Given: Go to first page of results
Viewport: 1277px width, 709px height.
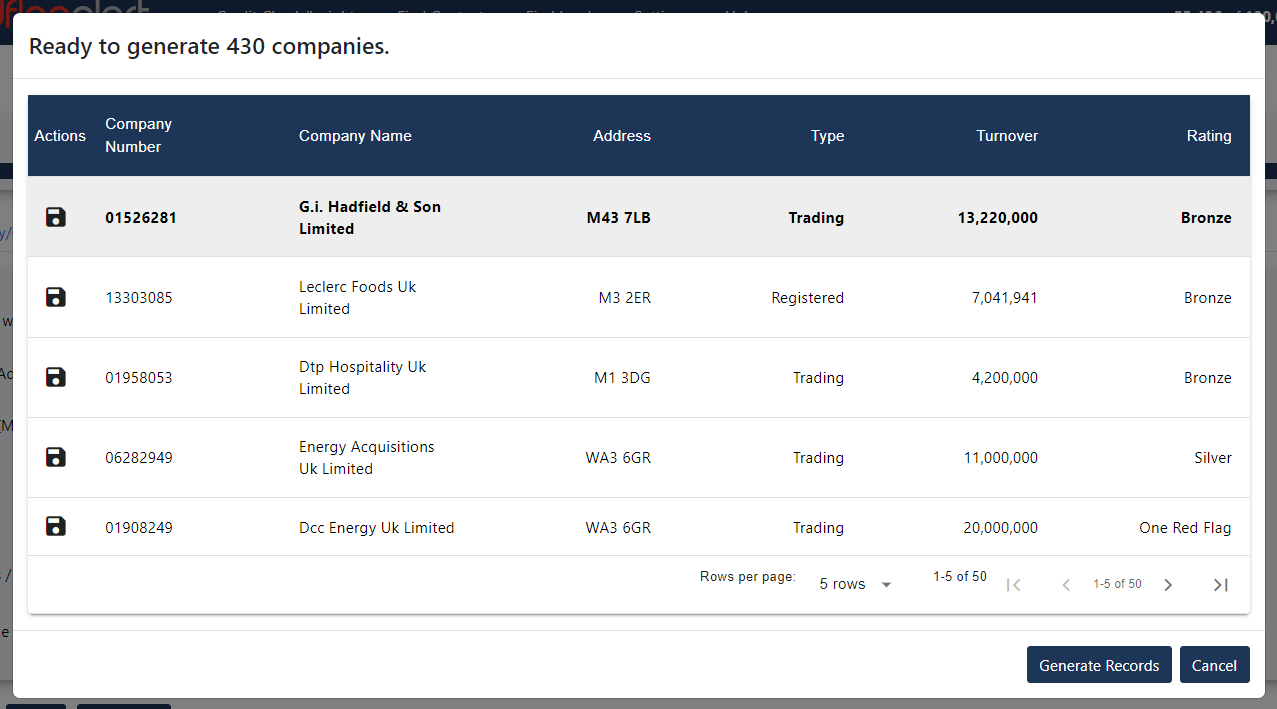Looking at the screenshot, I should click(1013, 585).
